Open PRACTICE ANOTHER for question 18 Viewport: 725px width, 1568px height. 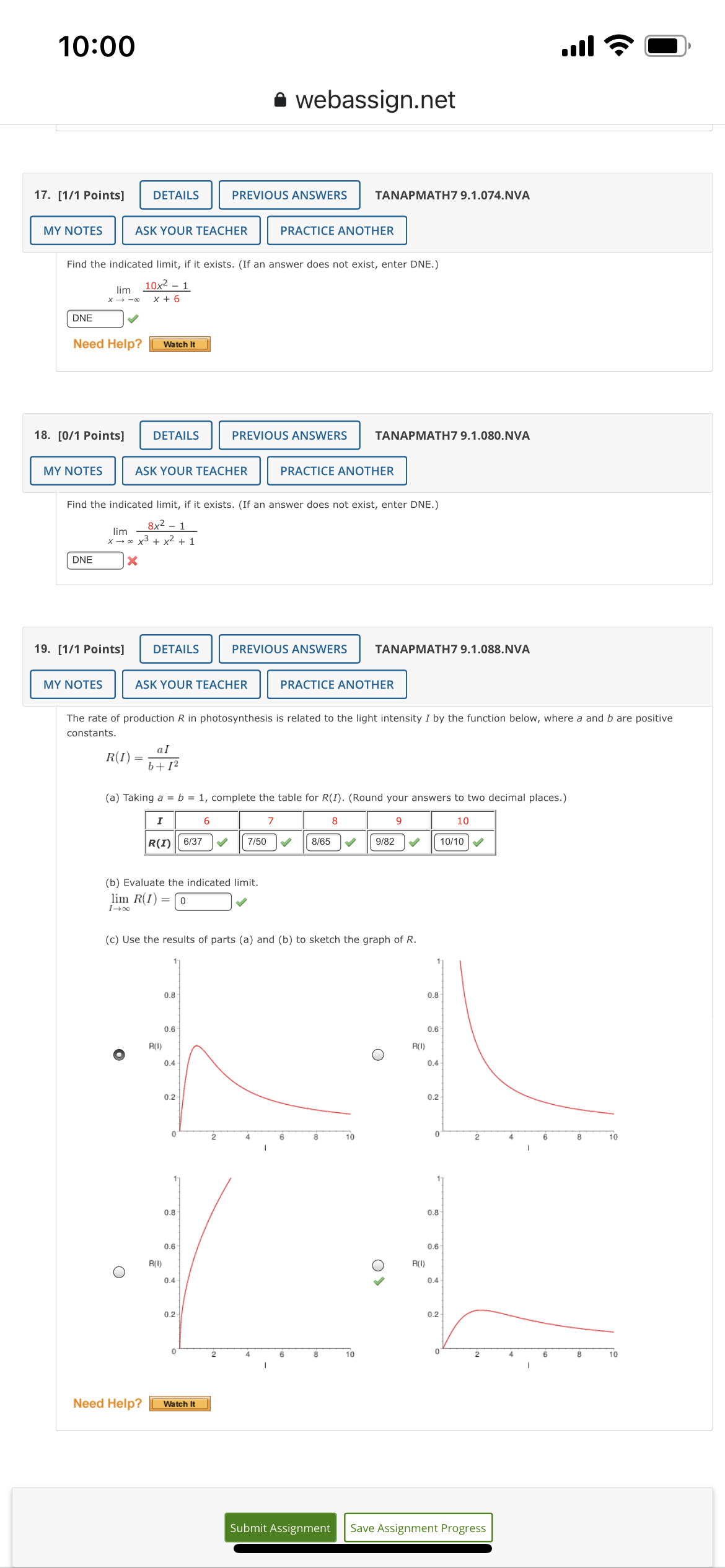tap(336, 471)
